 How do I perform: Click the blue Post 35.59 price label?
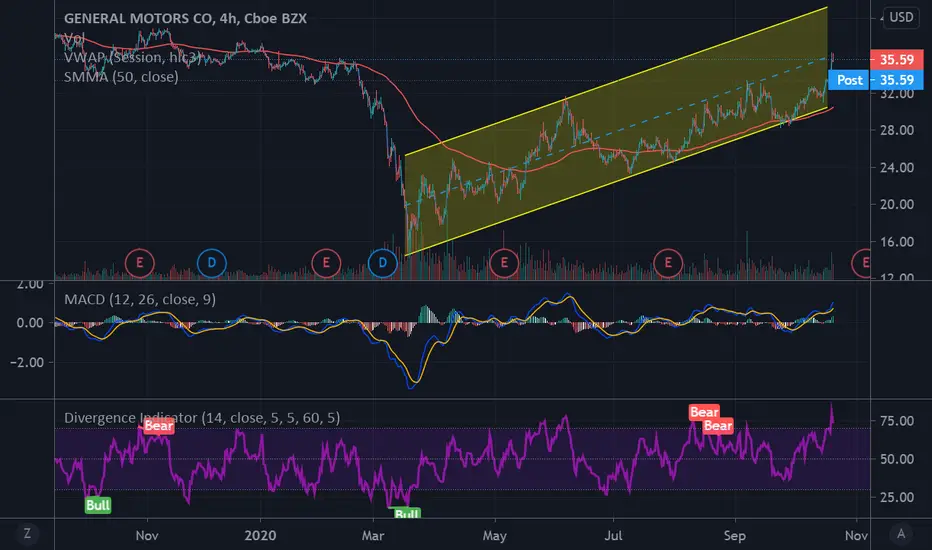click(x=876, y=80)
